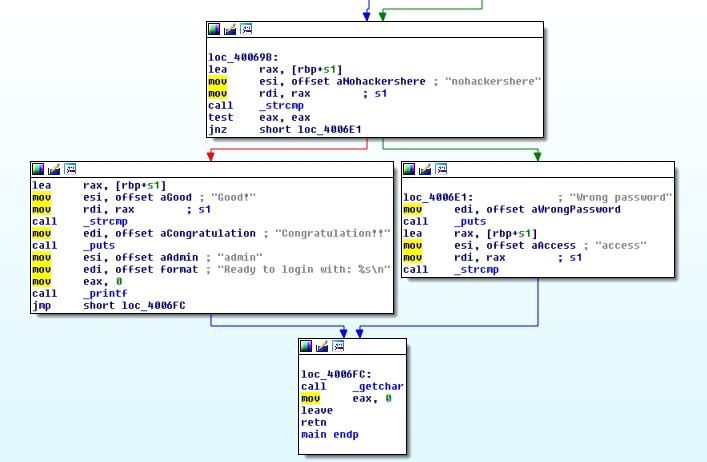Click the test eax, eax instruction
Screen dimensions: 707x462
pyautogui.click(x=259, y=118)
